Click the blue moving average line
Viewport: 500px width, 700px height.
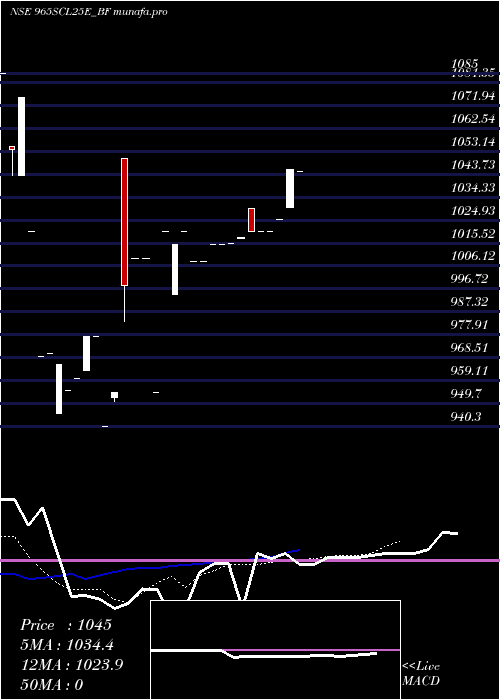150,567
